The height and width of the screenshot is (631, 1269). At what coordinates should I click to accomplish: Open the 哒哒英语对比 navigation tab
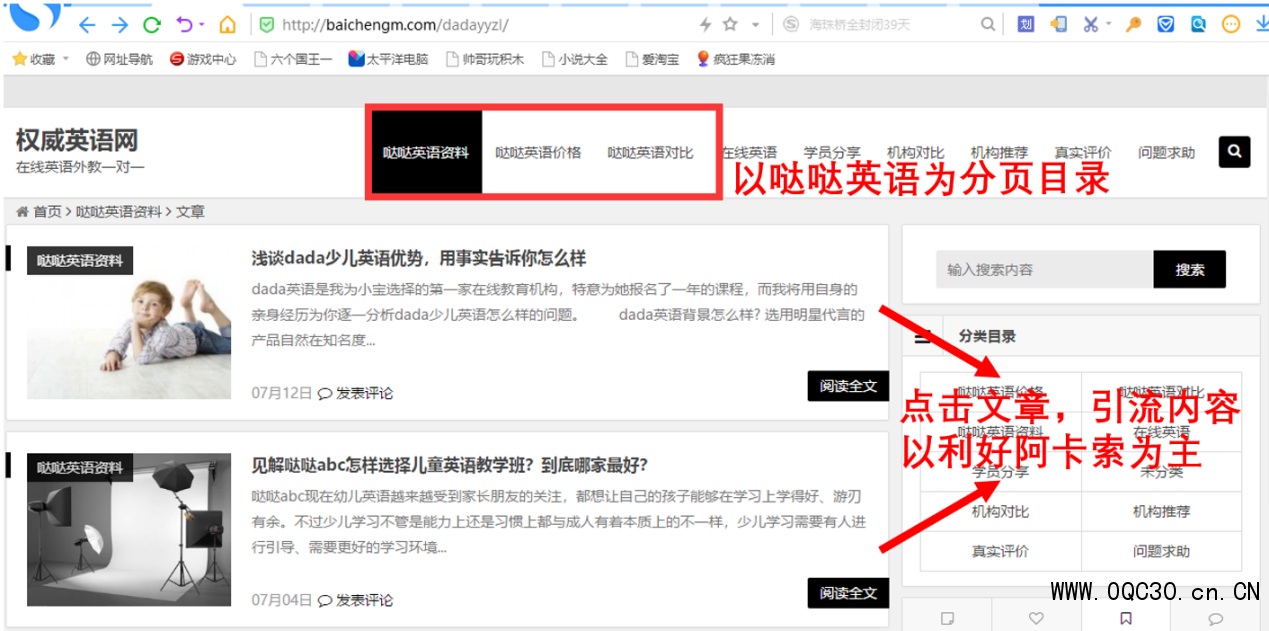tap(650, 153)
